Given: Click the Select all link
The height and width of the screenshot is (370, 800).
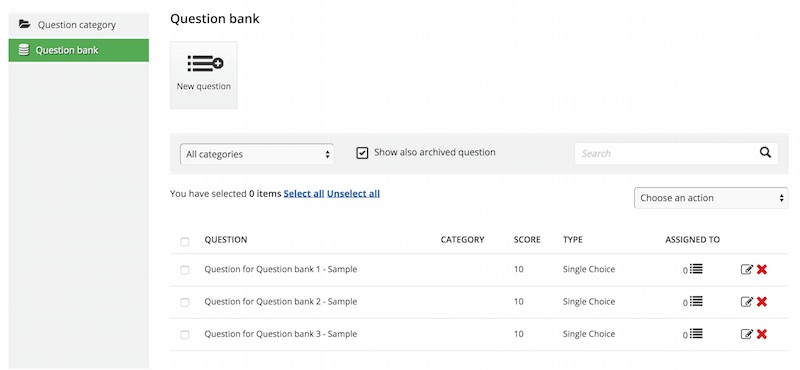Looking at the screenshot, I should point(304,193).
